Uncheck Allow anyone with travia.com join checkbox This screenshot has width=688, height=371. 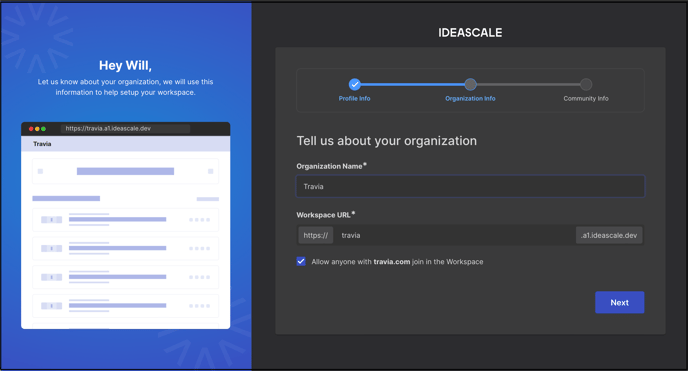301,261
